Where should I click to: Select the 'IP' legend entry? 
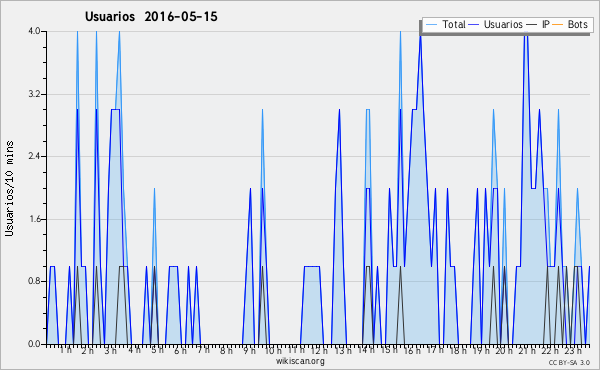pos(546,24)
